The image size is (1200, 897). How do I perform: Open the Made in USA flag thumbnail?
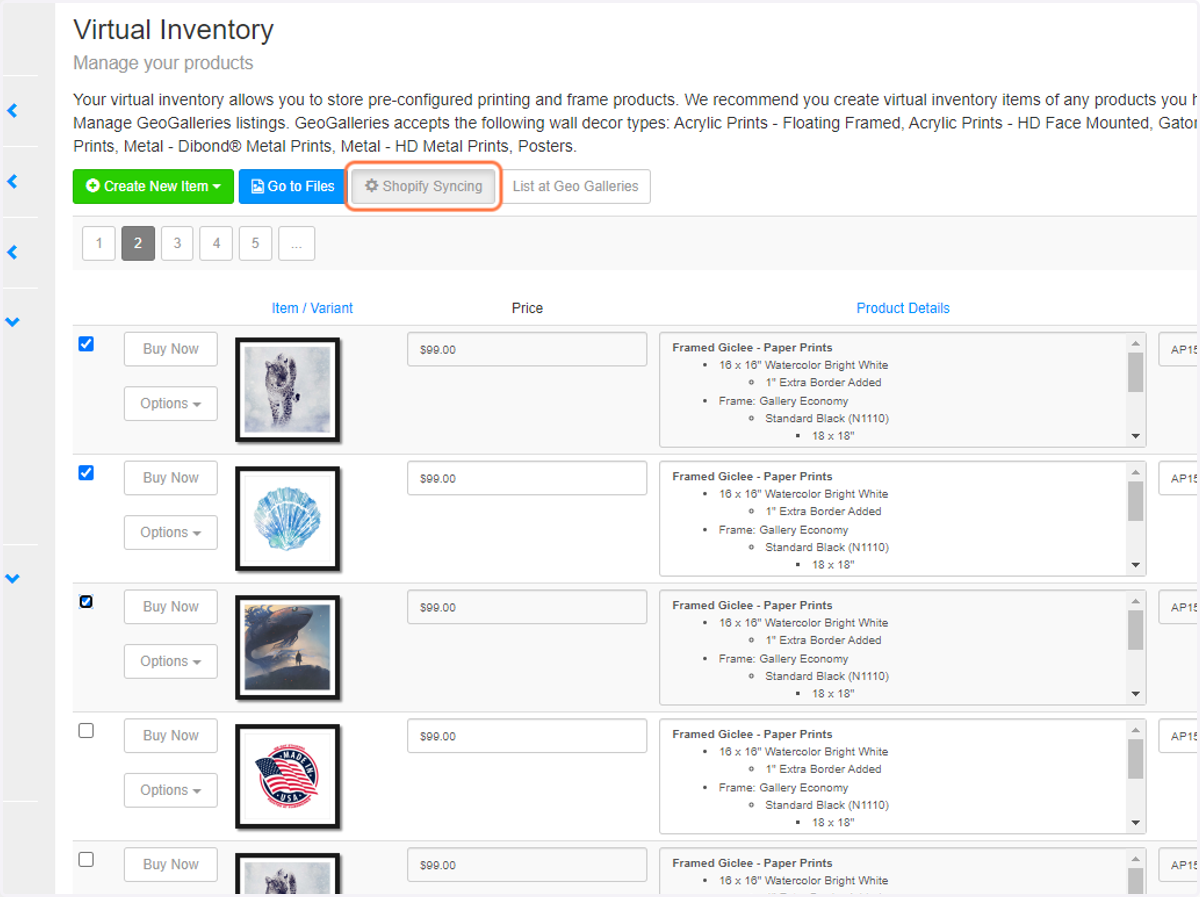pos(288,777)
